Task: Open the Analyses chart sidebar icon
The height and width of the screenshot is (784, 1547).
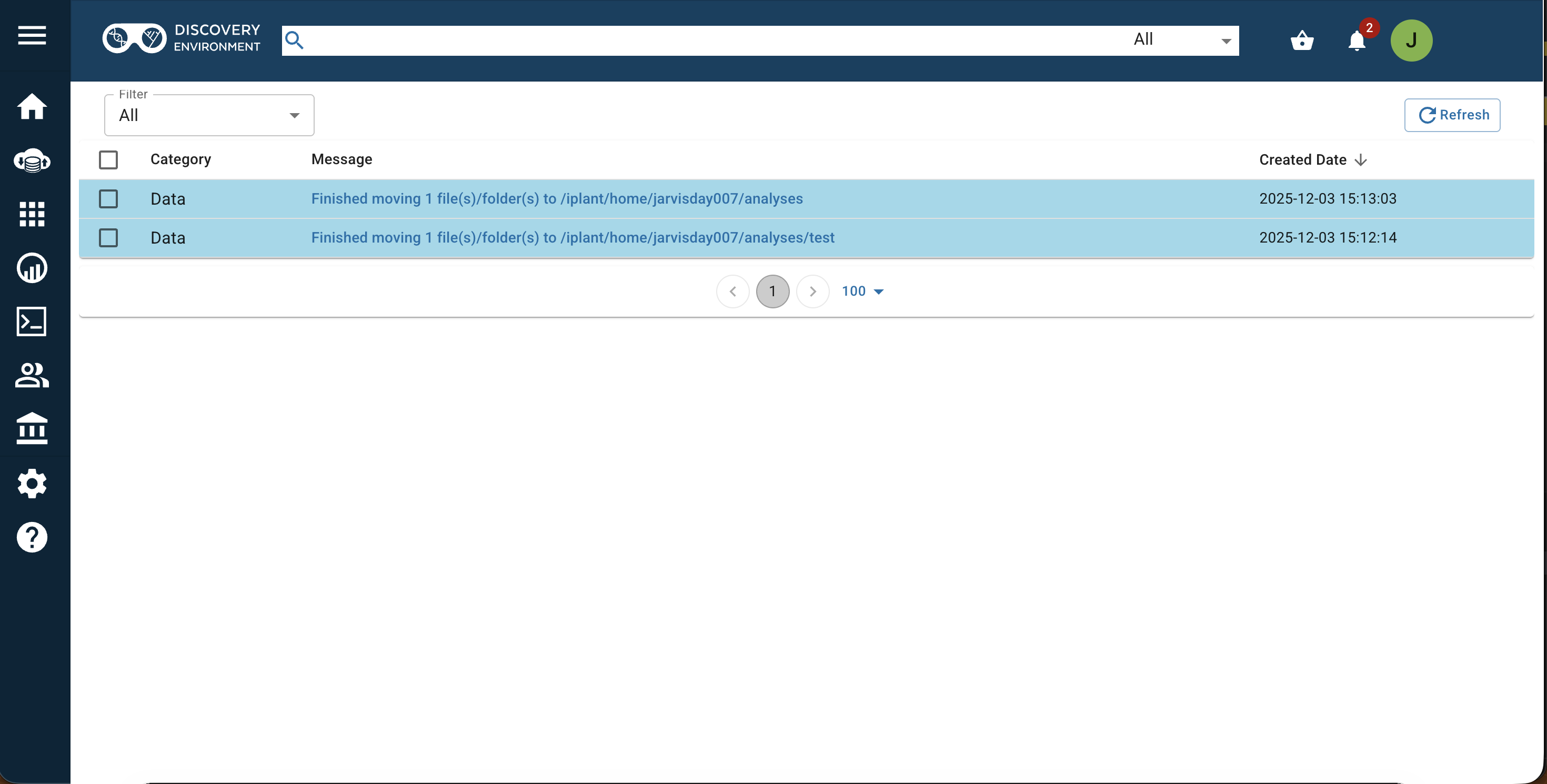Action: pyautogui.click(x=32, y=268)
